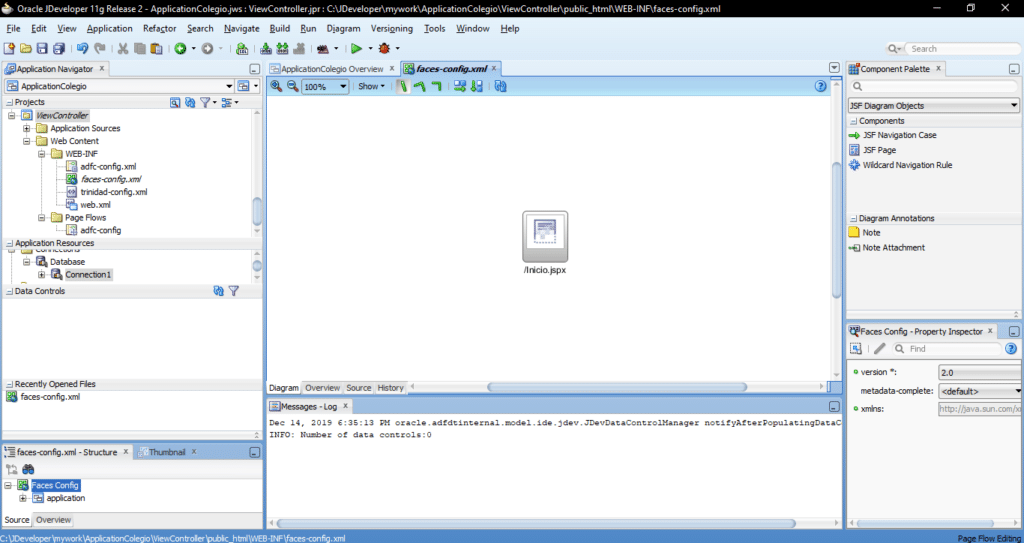Switch to the Overview tab in Structure panel
Viewport: 1024px width, 543px height.
pos(54,520)
